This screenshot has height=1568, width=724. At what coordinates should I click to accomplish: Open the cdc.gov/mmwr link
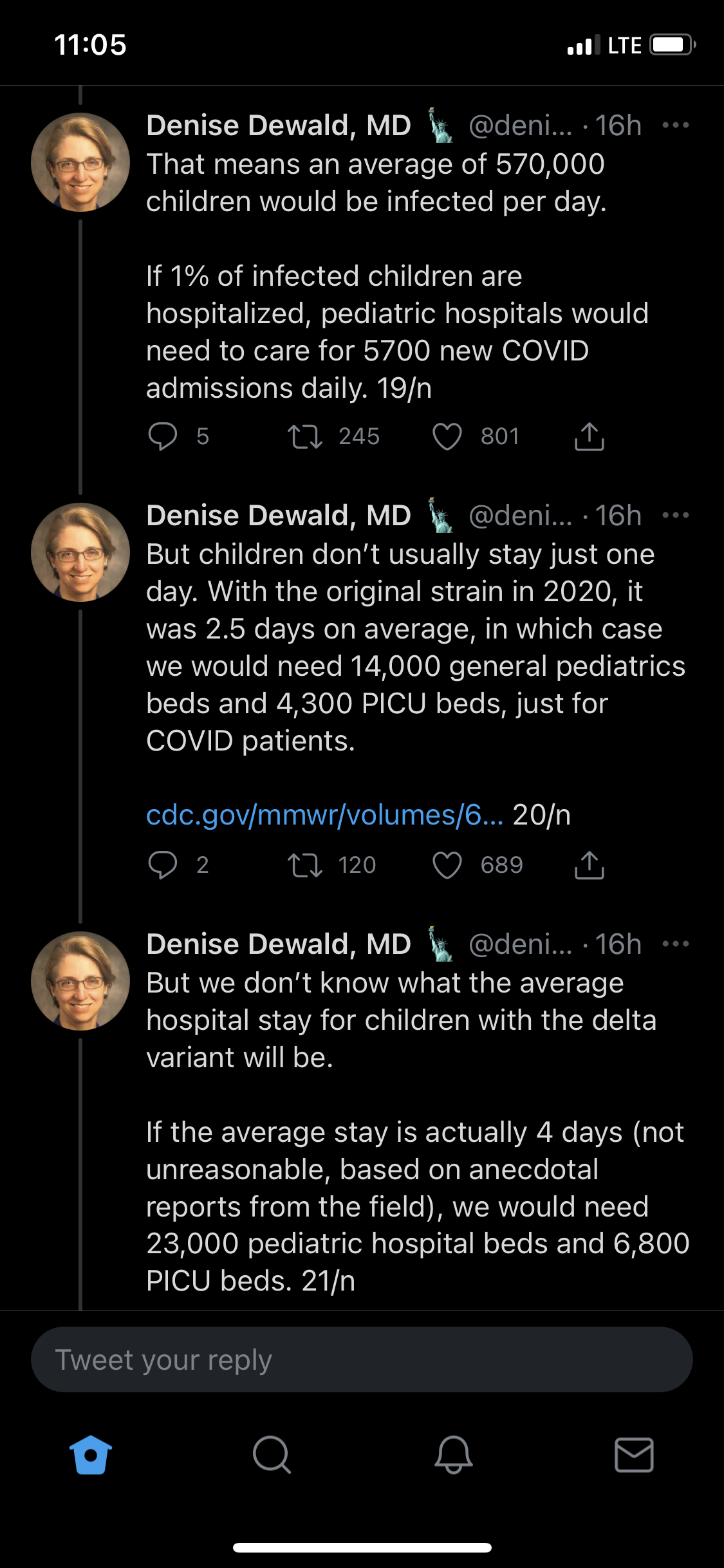(324, 815)
